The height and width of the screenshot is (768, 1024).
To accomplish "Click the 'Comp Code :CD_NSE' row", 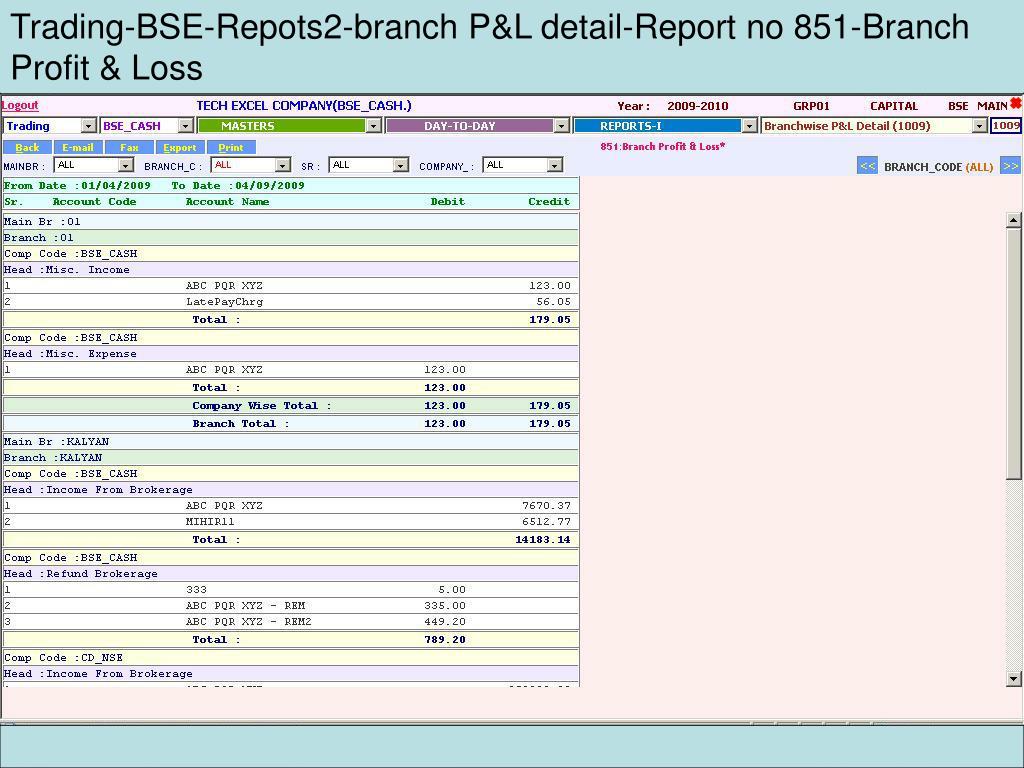I will click(x=291, y=658).
